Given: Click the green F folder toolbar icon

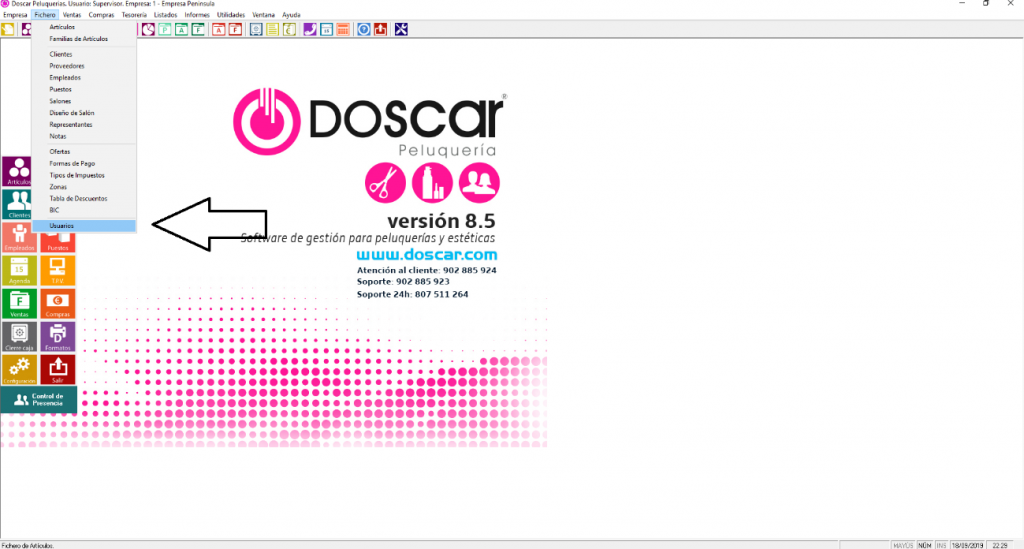Looking at the screenshot, I should (197, 29).
